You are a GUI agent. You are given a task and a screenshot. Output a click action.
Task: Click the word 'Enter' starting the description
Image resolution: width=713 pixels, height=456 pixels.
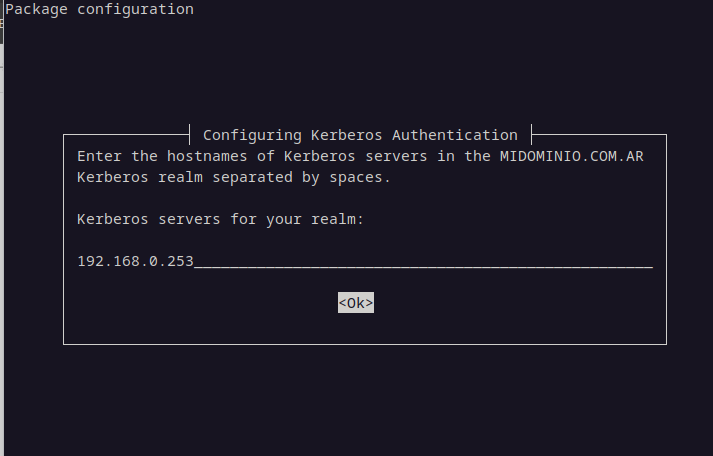99,156
